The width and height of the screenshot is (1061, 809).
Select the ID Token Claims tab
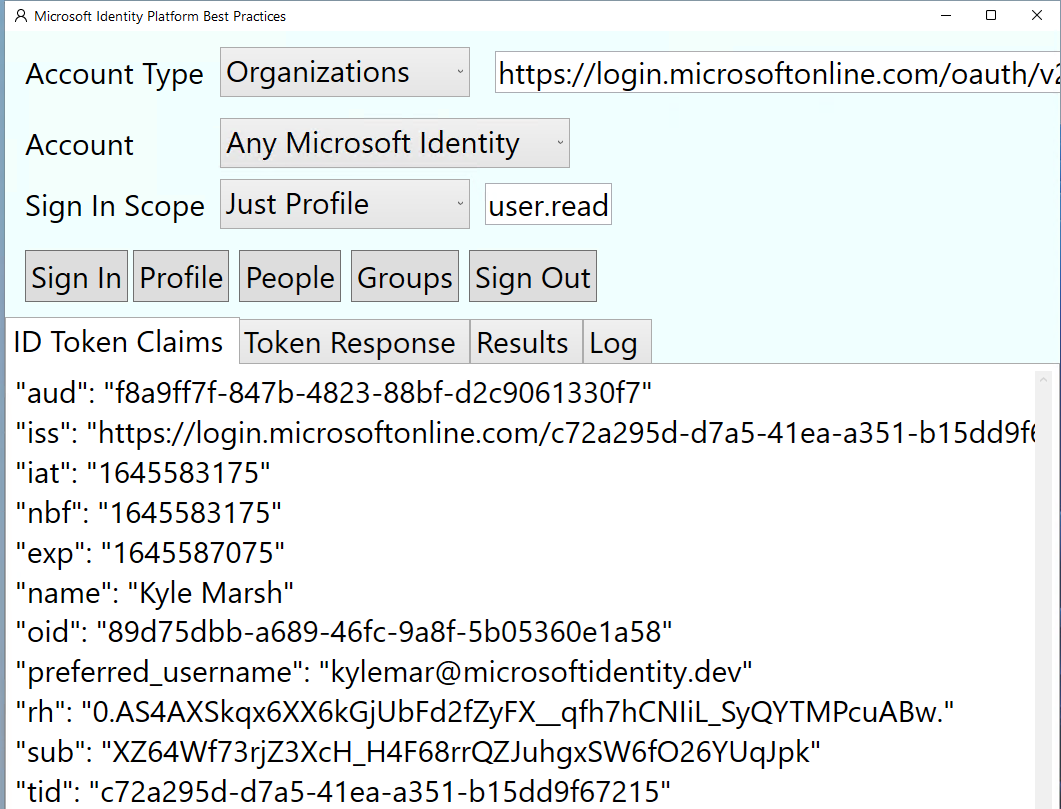click(122, 341)
